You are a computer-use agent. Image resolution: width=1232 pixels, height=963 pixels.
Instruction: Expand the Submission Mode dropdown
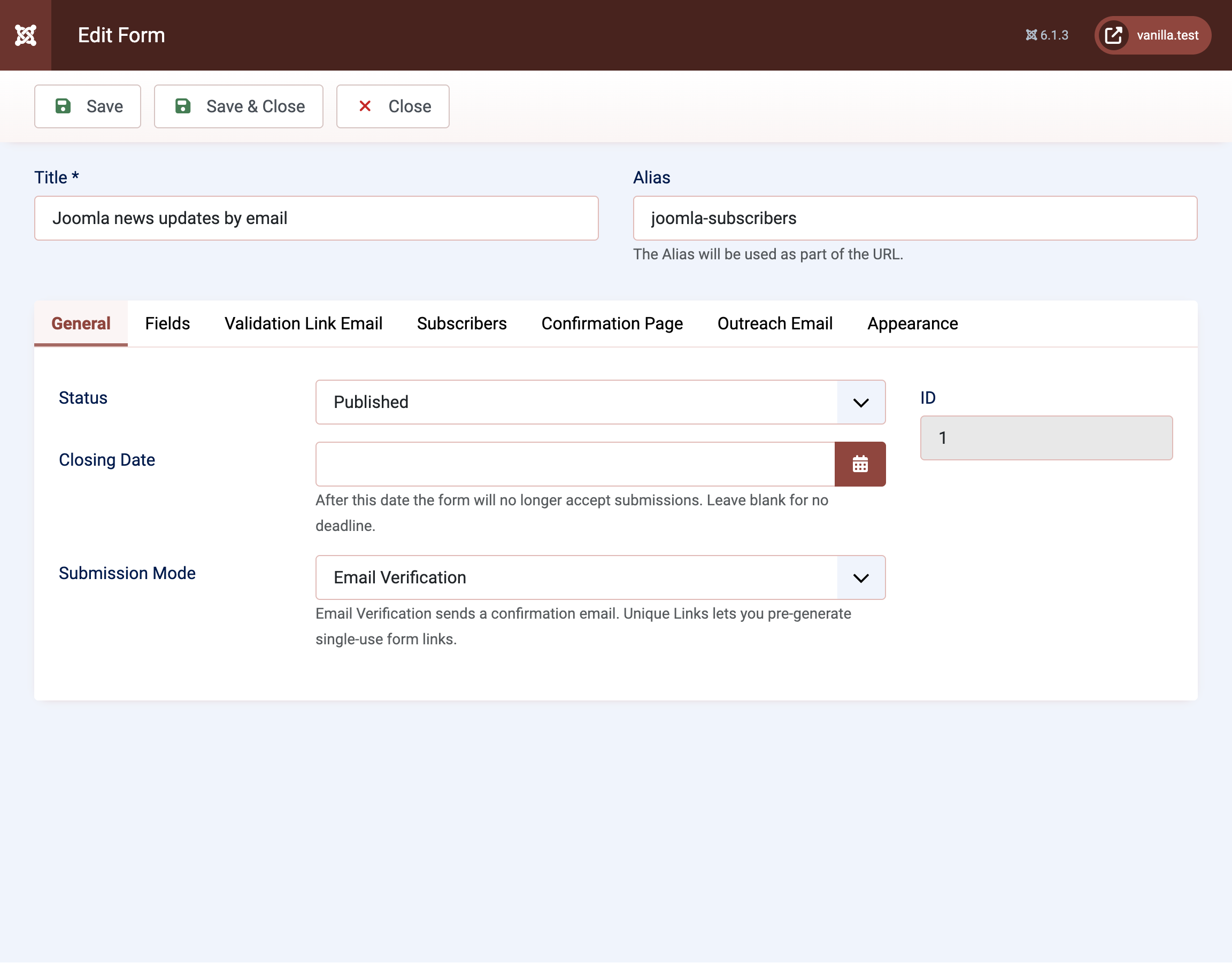pos(600,577)
